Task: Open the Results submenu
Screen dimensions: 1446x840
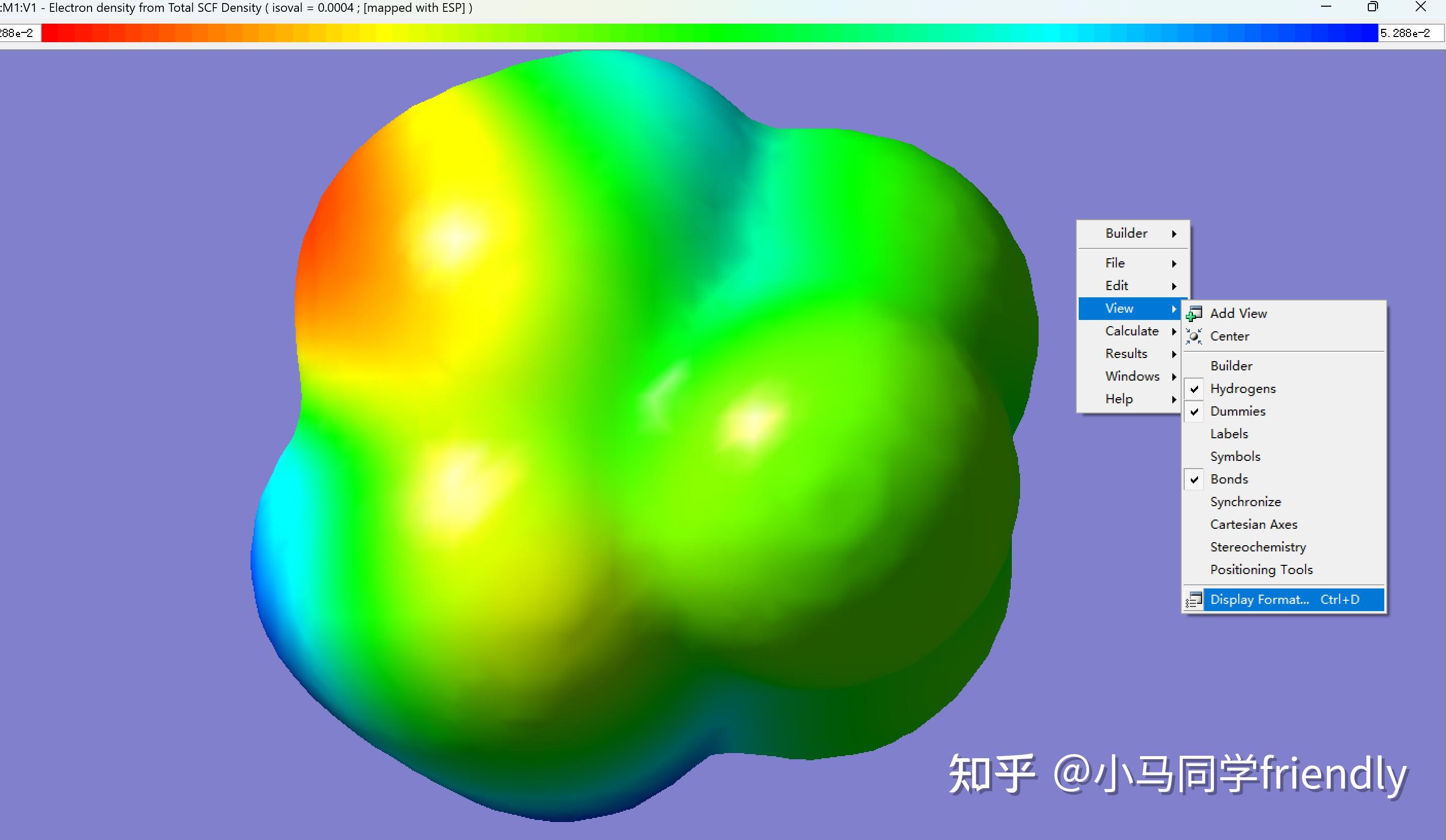Action: click(1127, 353)
